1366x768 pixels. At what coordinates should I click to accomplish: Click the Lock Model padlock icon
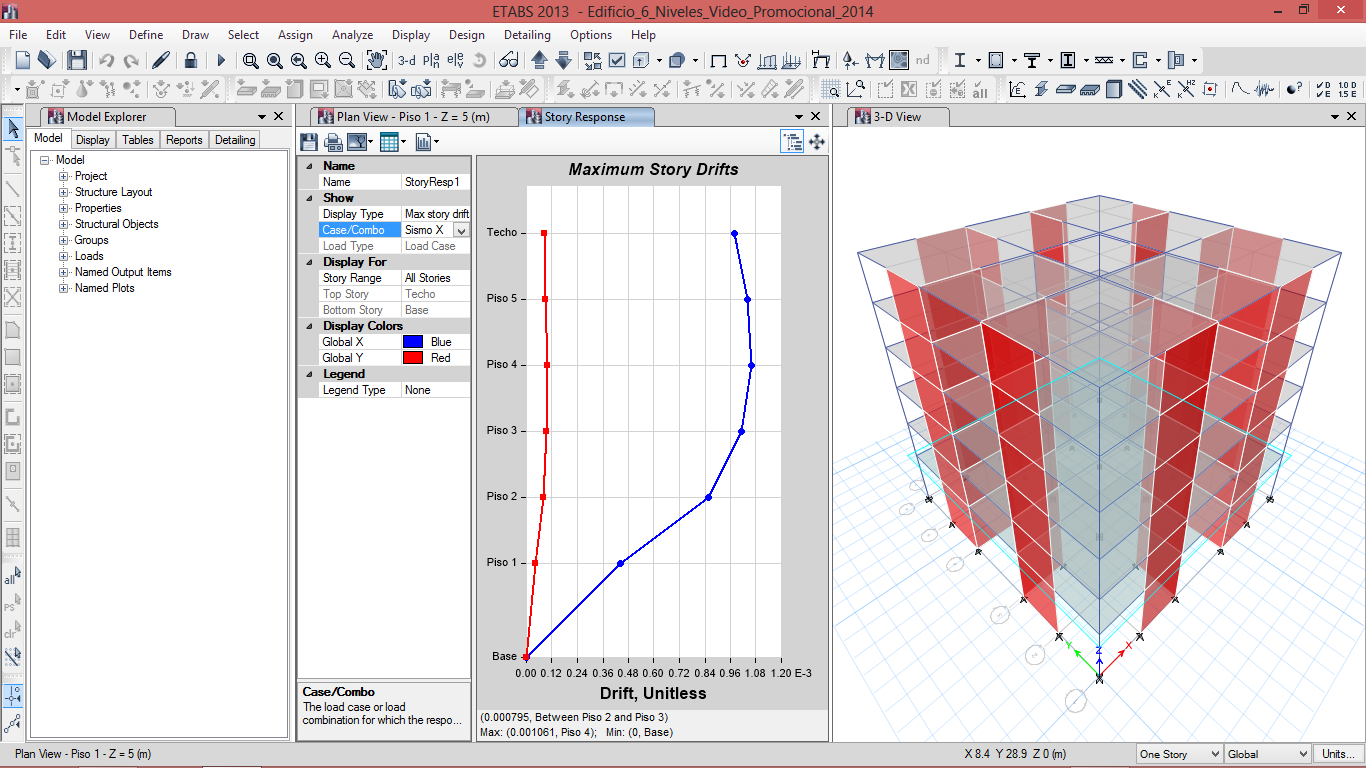click(190, 60)
